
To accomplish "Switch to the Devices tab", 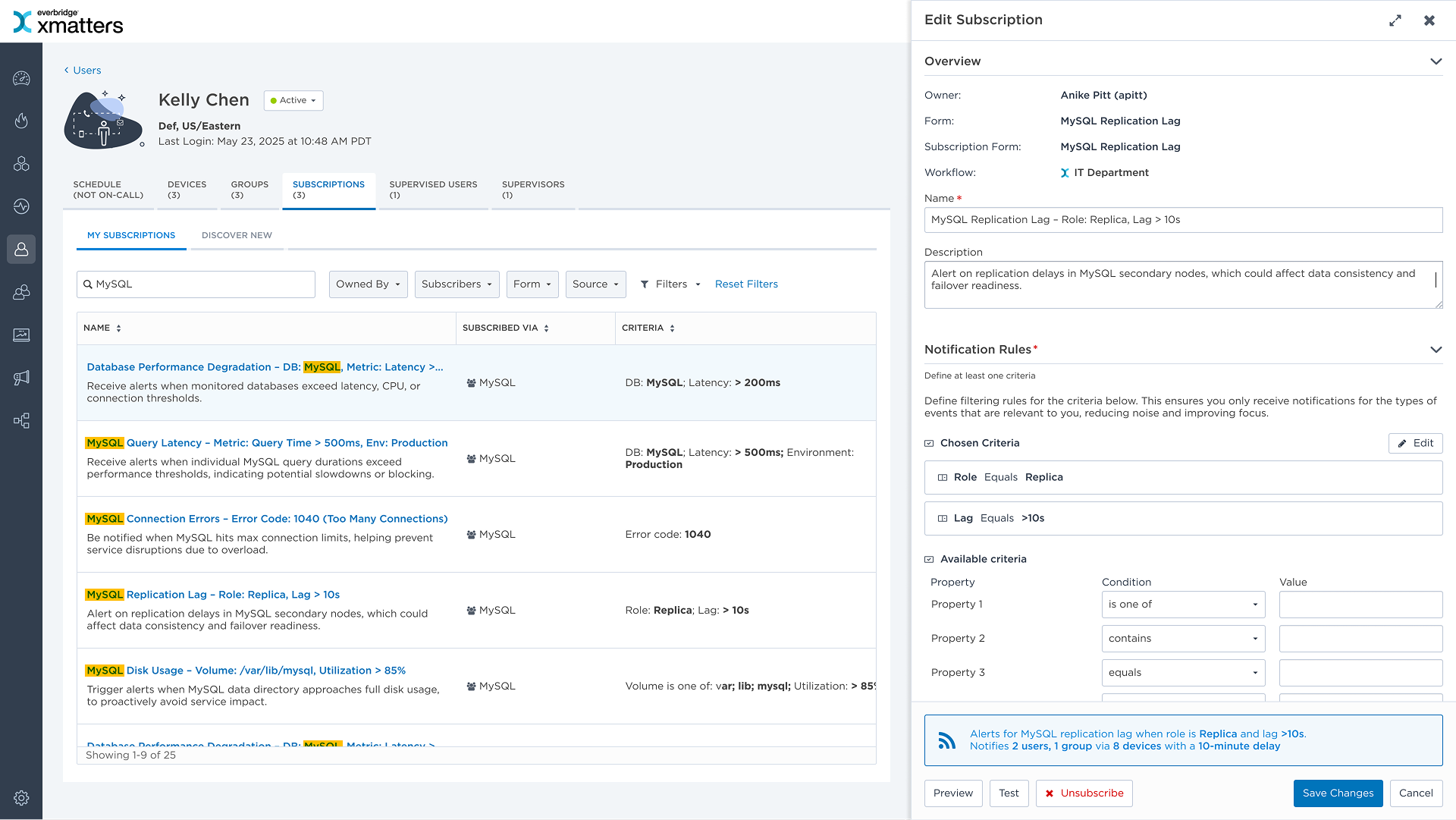I will (x=187, y=190).
